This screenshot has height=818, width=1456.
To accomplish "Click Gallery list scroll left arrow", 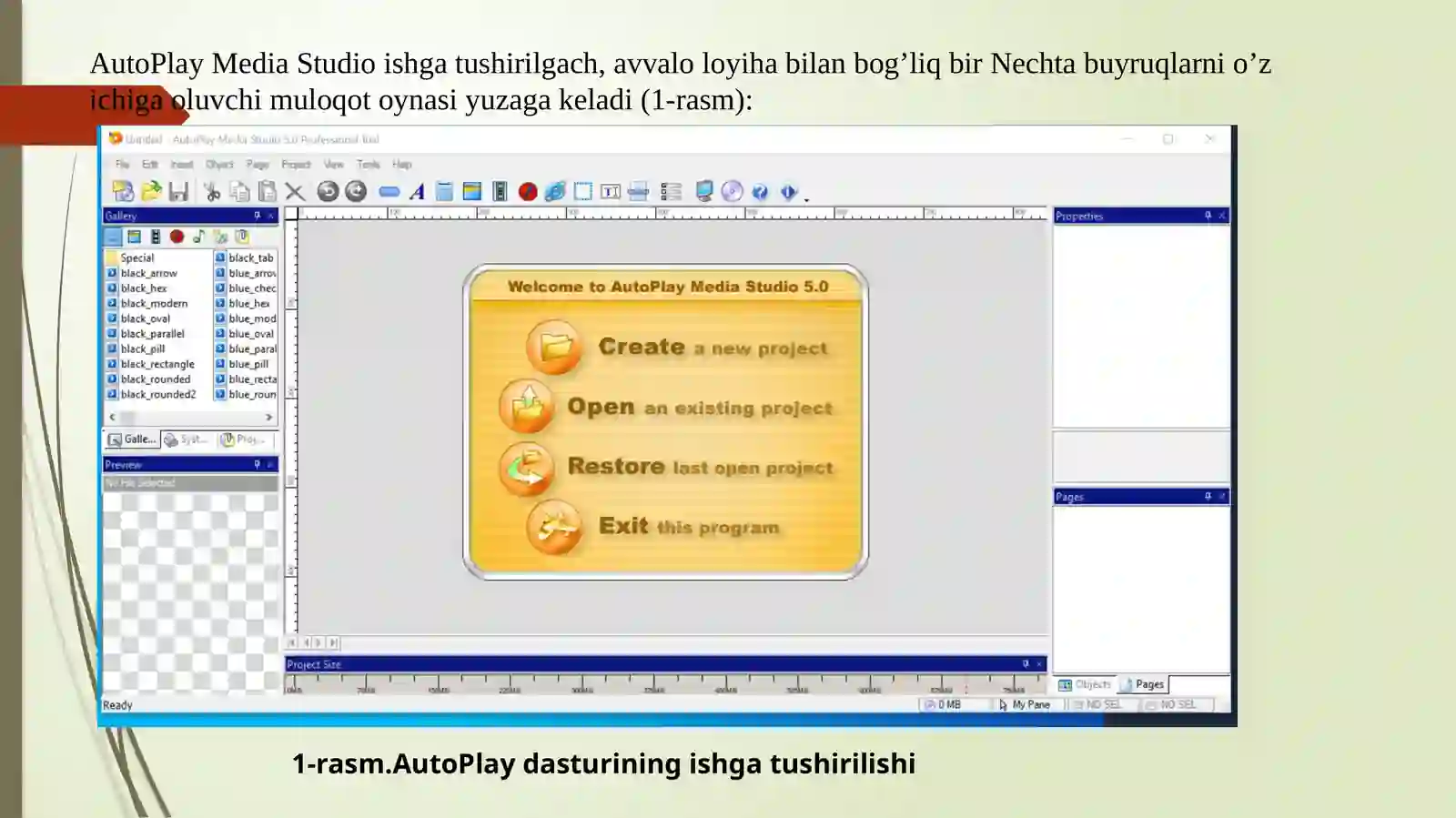I will point(112,417).
